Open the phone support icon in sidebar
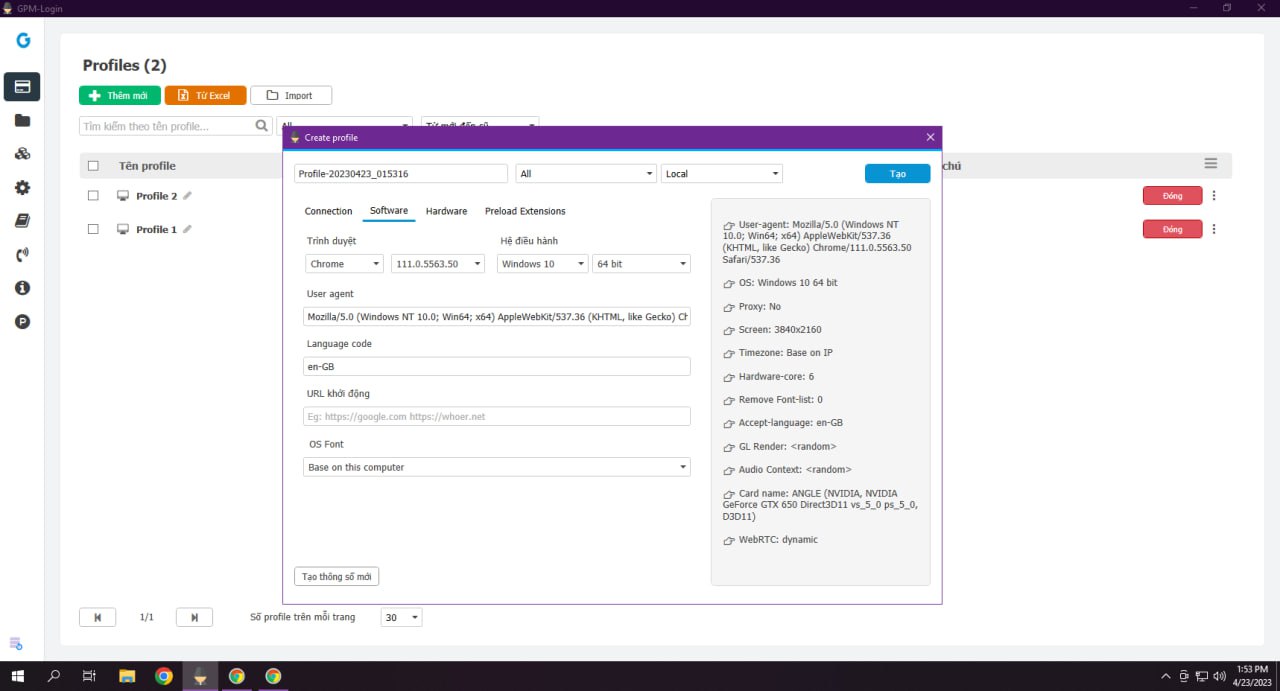1280x691 pixels. [x=22, y=255]
